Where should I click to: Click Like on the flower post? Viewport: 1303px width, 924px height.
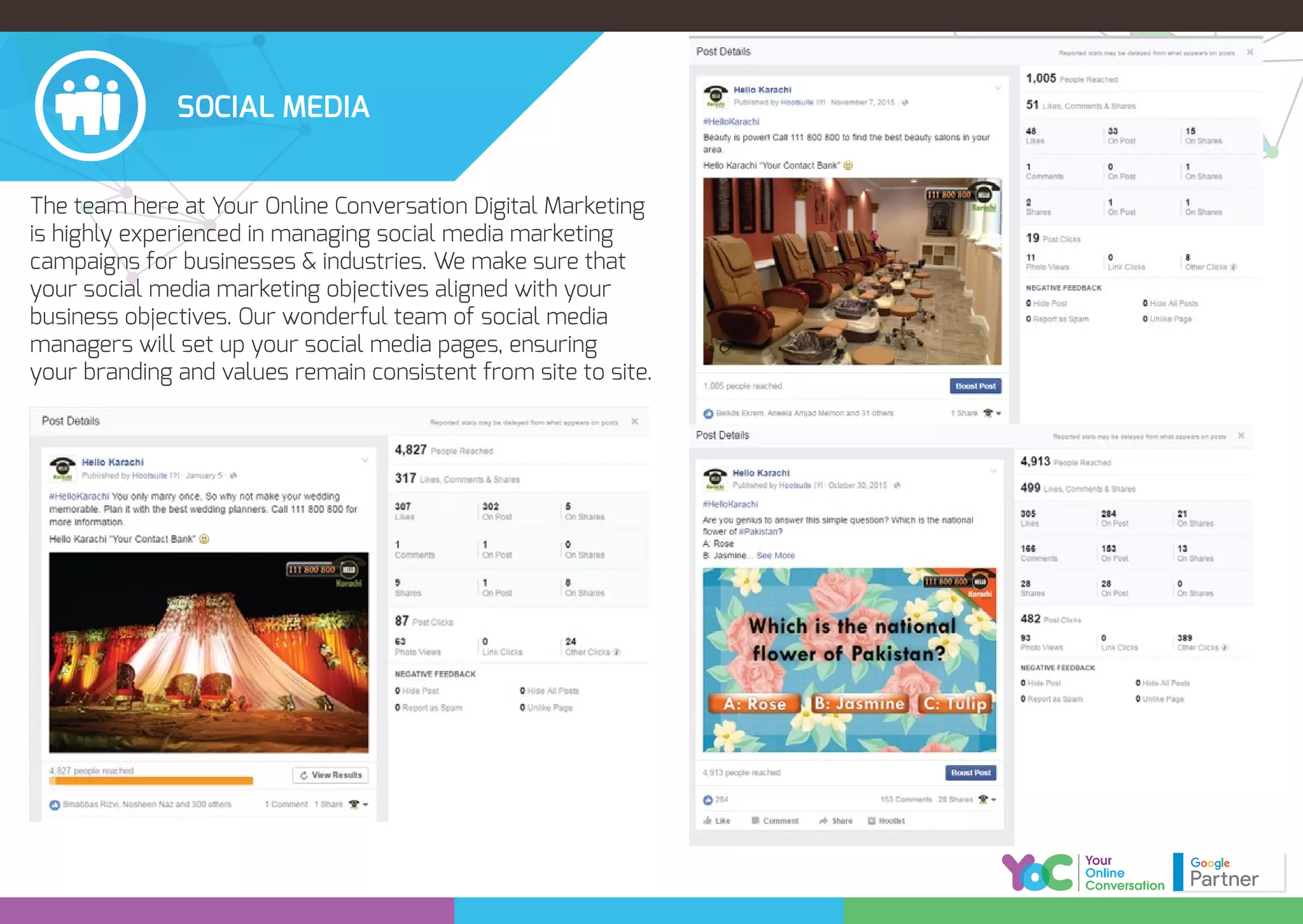(717, 821)
